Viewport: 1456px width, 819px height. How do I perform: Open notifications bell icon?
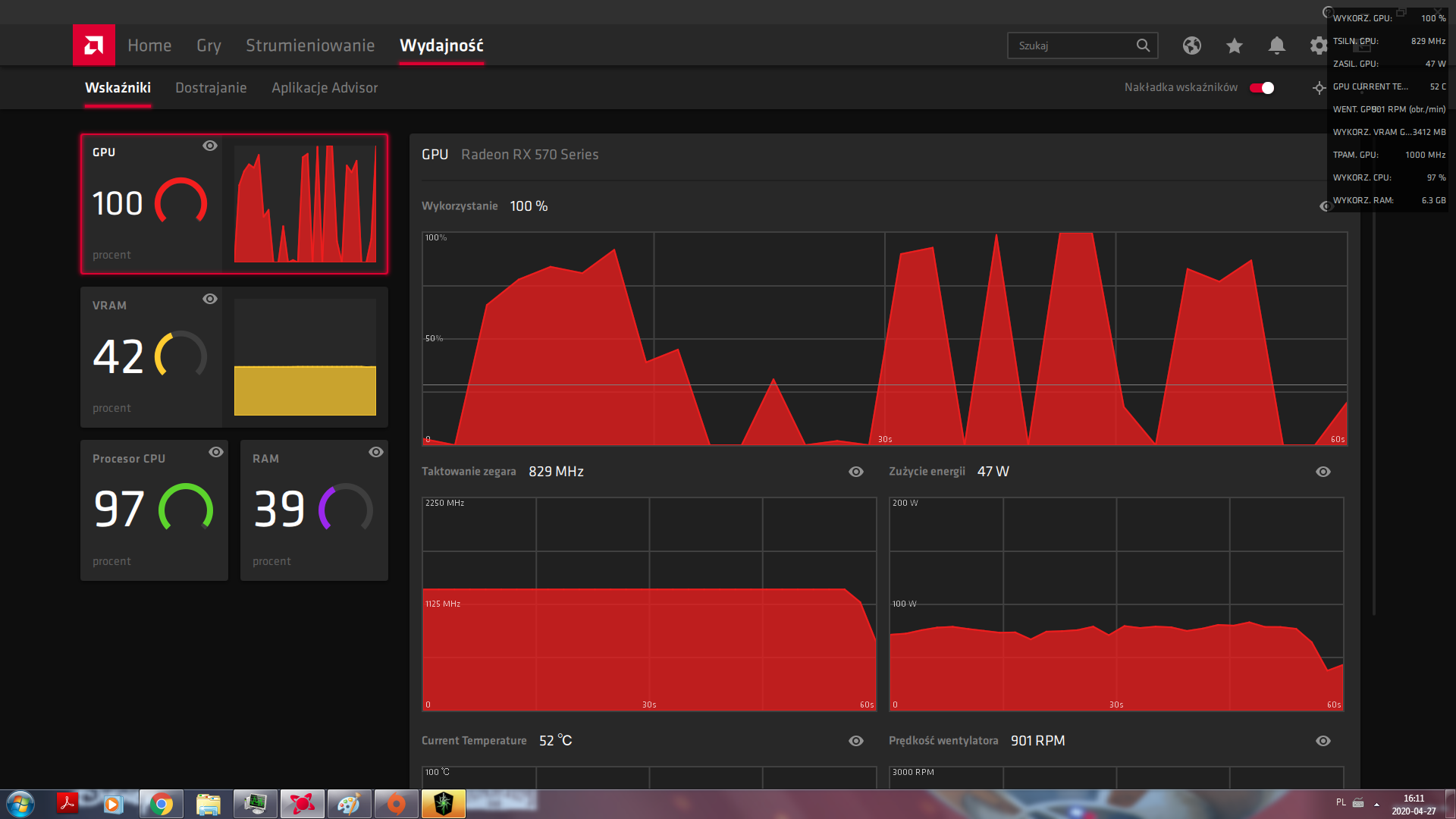(x=1277, y=46)
